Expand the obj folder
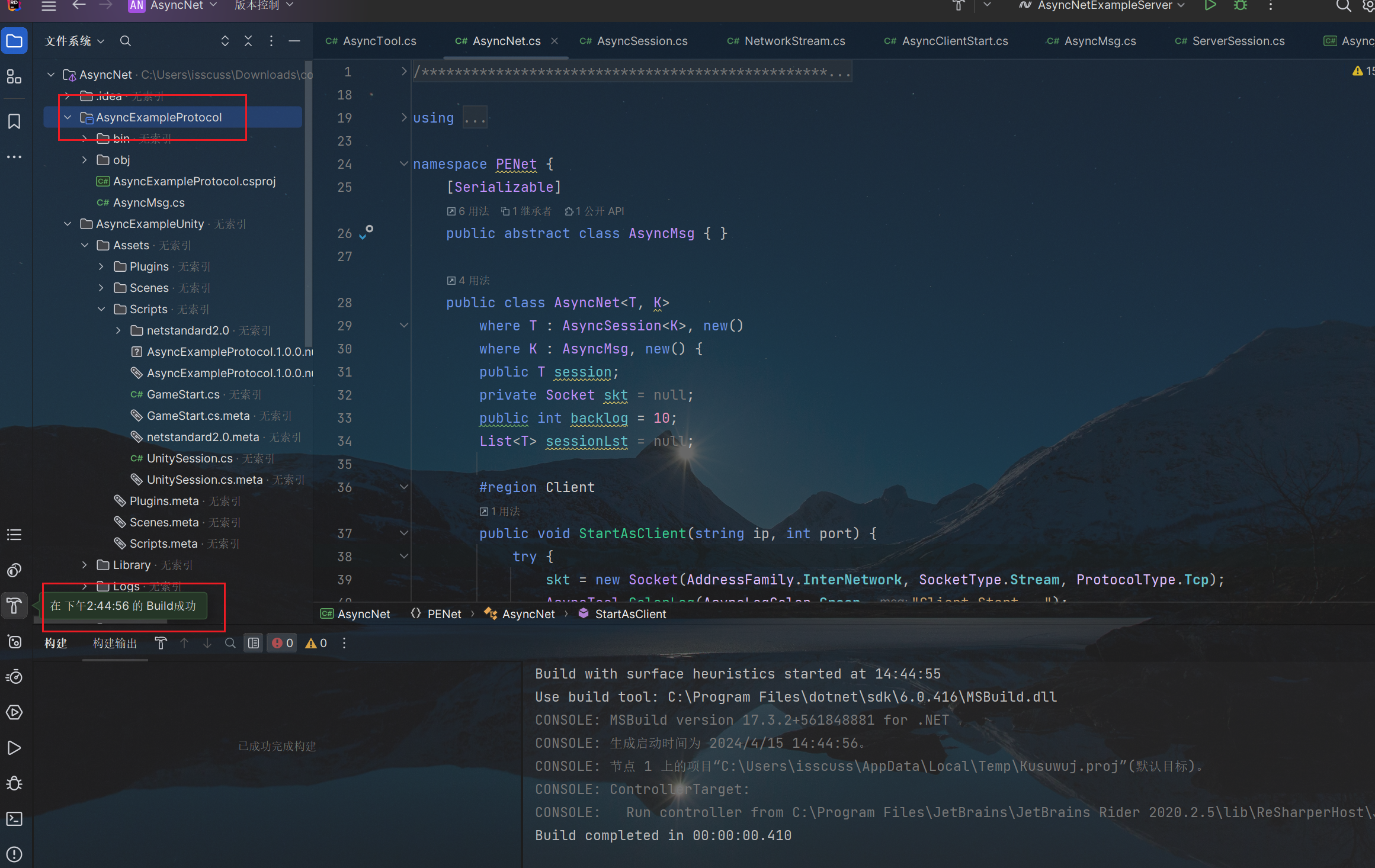Image resolution: width=1375 pixels, height=868 pixels. click(x=85, y=160)
